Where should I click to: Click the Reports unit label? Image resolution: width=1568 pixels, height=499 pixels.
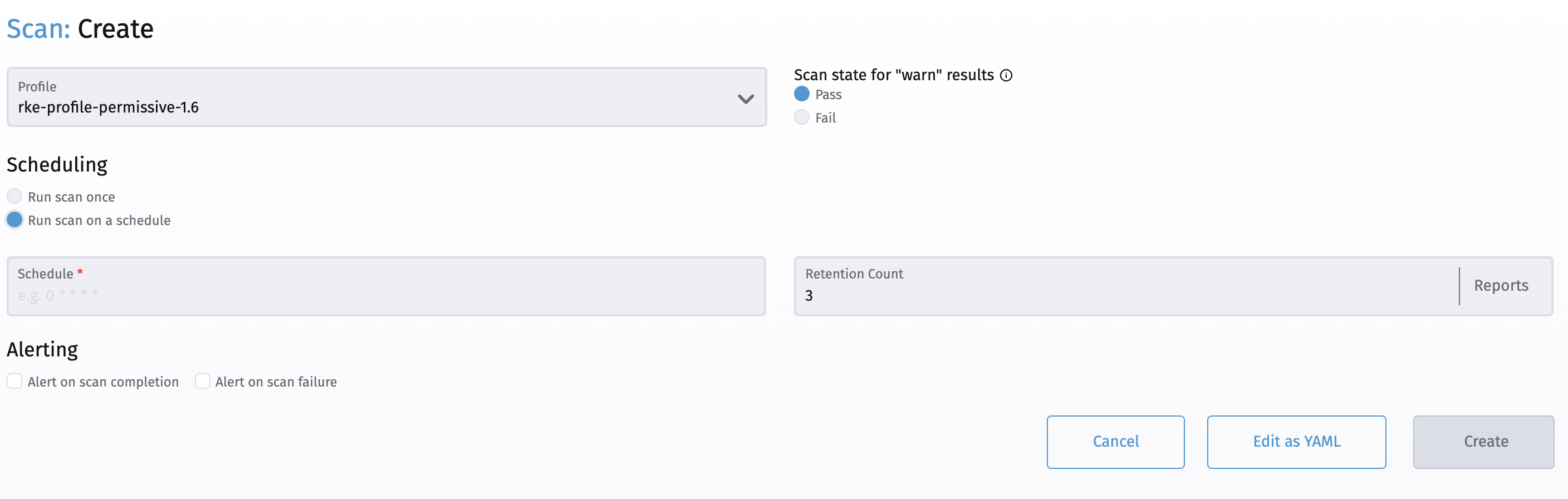tap(1501, 285)
